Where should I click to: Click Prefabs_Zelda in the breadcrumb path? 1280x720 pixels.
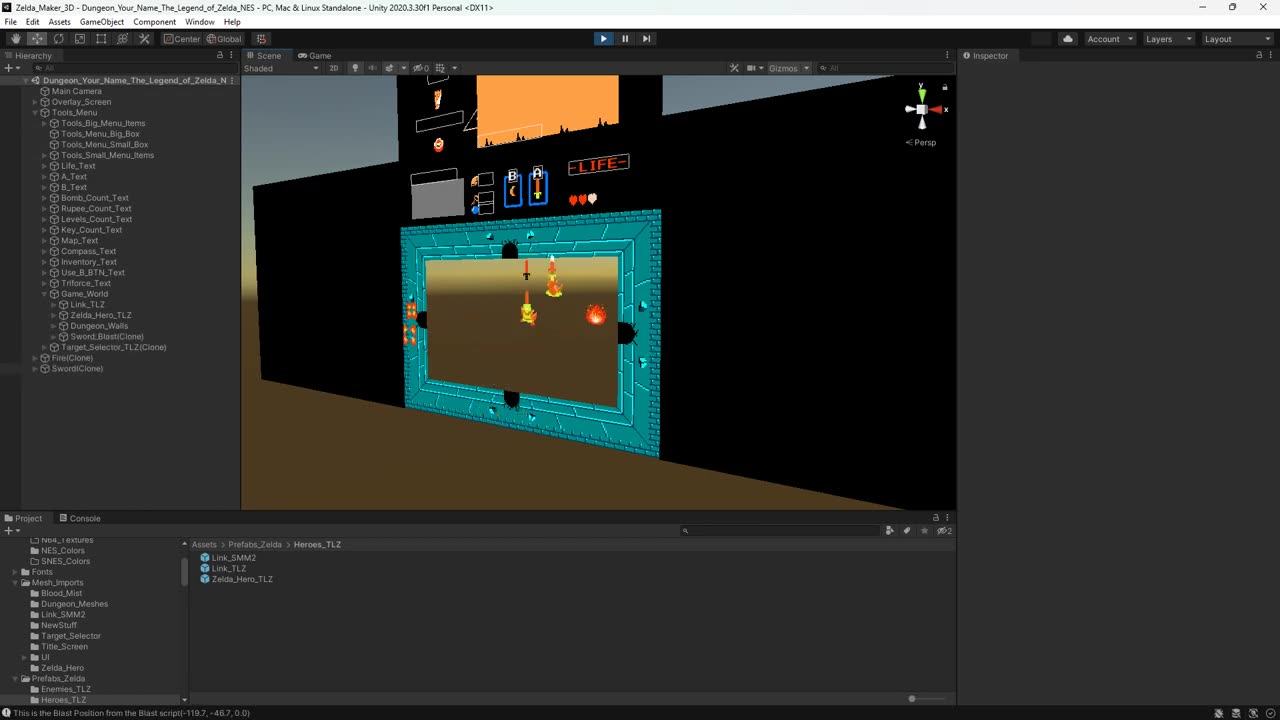point(255,544)
